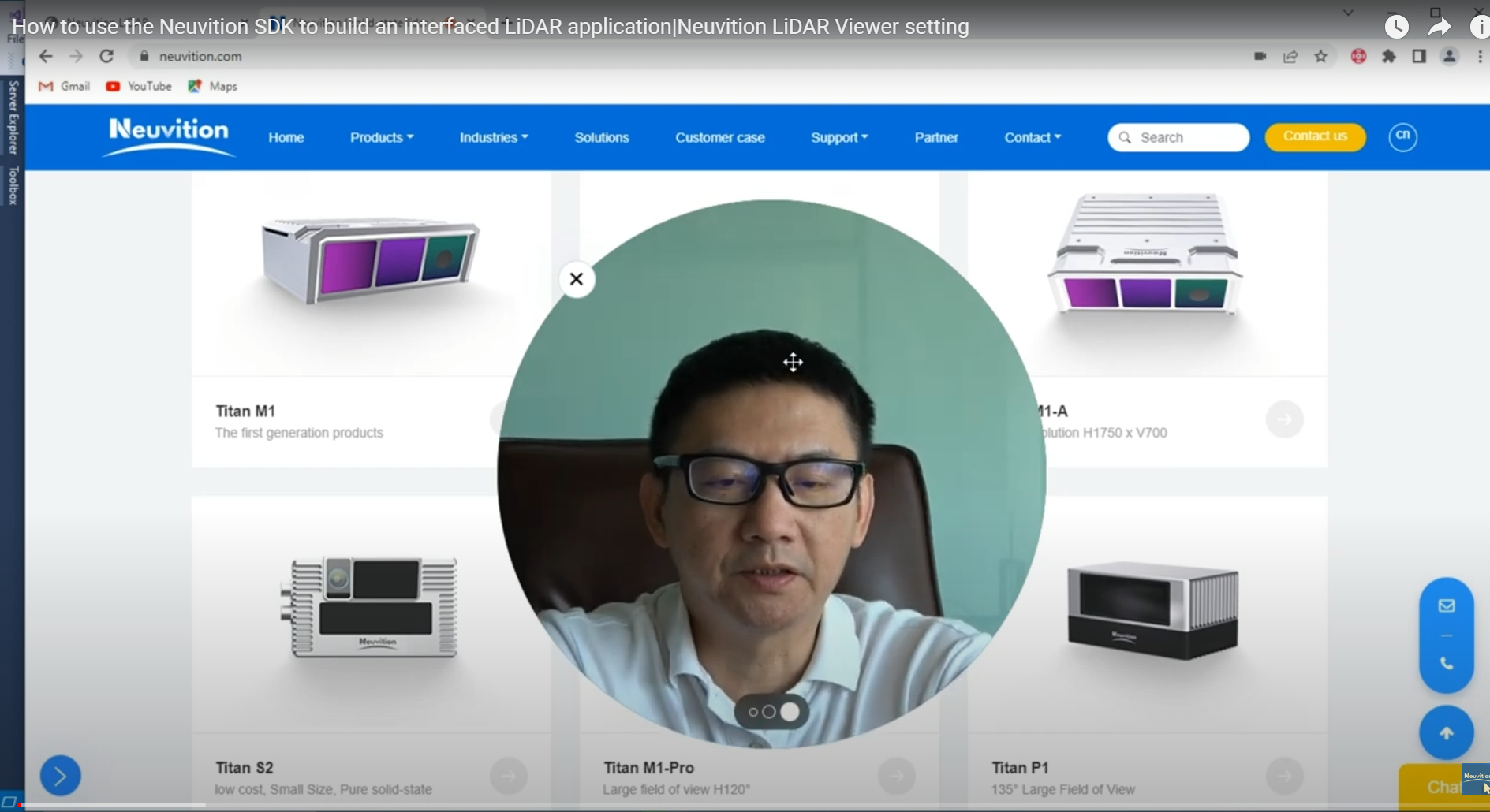Select the Customer case menu item
1490x812 pixels.
[x=719, y=136]
